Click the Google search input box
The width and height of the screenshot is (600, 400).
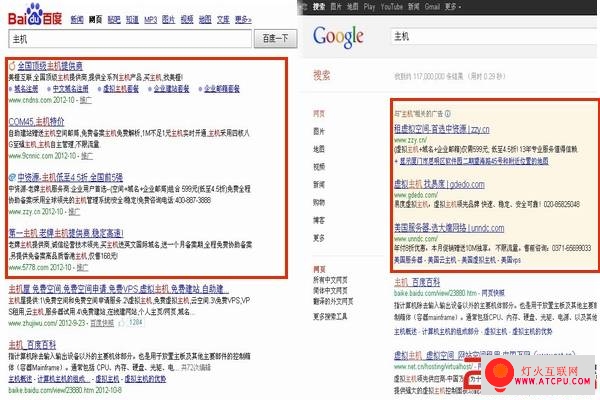pyautogui.click(x=494, y=37)
